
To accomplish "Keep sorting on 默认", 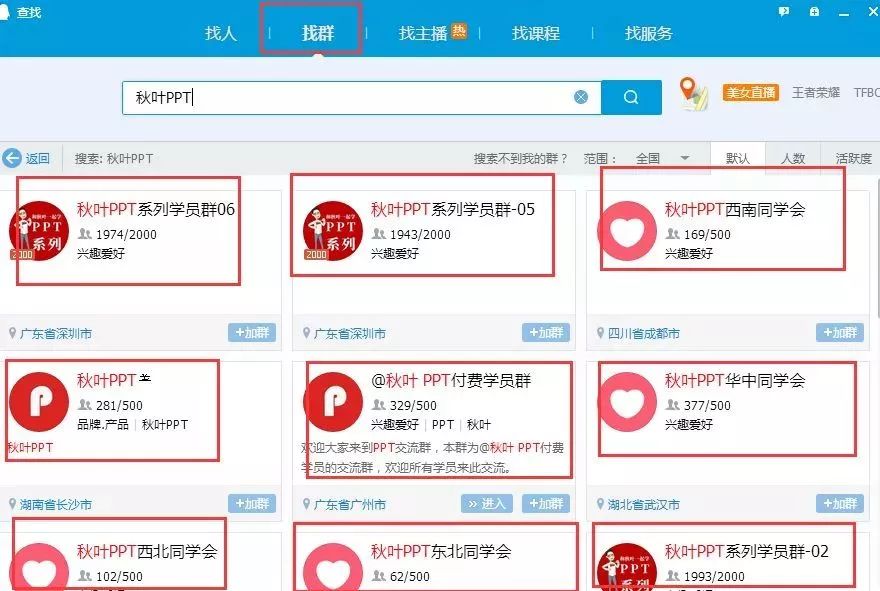I will point(738,158).
